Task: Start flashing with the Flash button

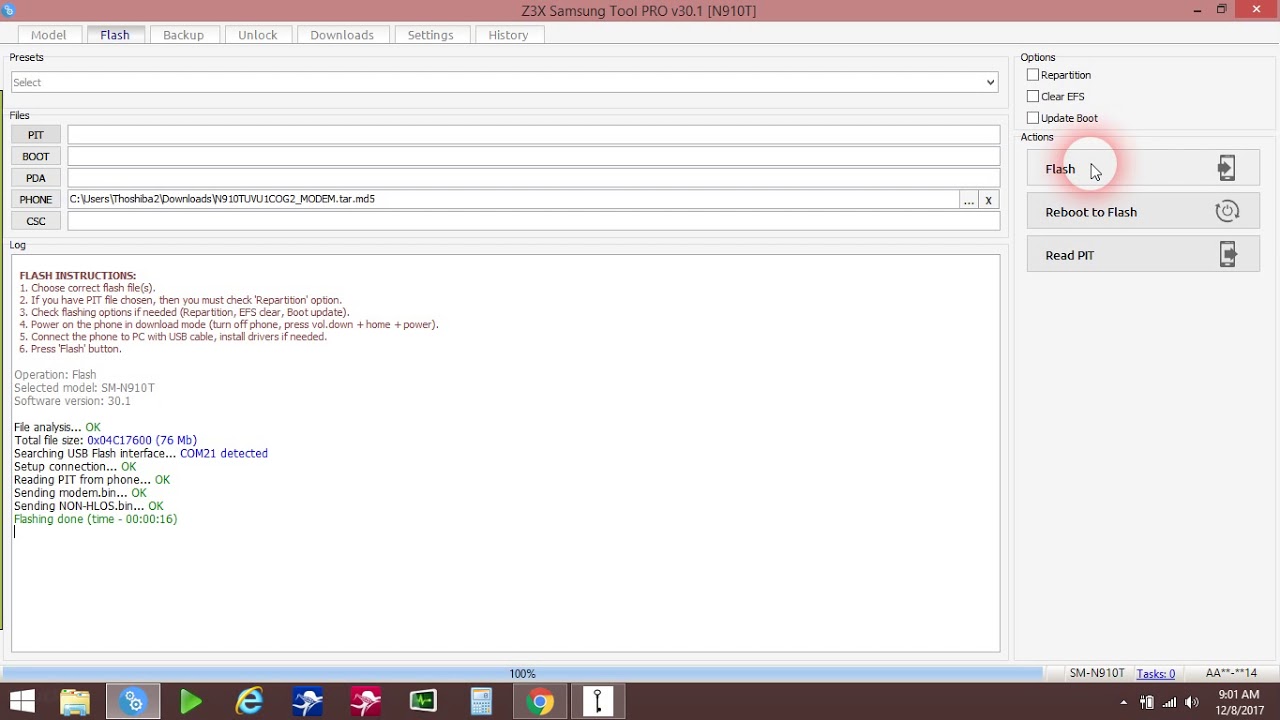Action: [x=1143, y=168]
